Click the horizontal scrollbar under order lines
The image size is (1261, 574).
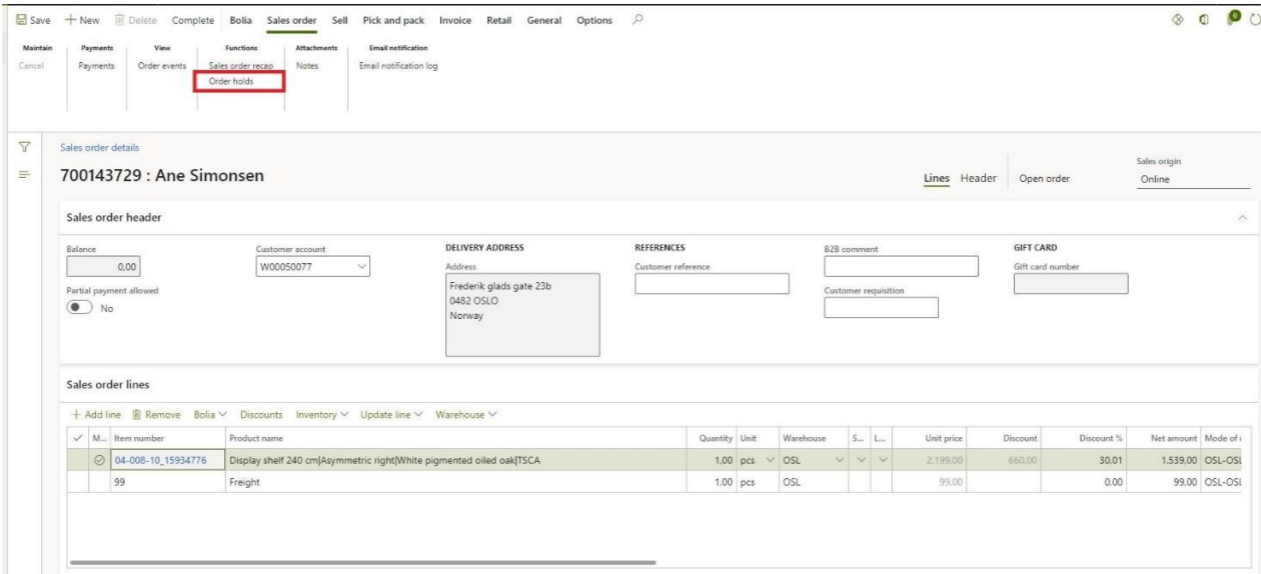(x=362, y=562)
